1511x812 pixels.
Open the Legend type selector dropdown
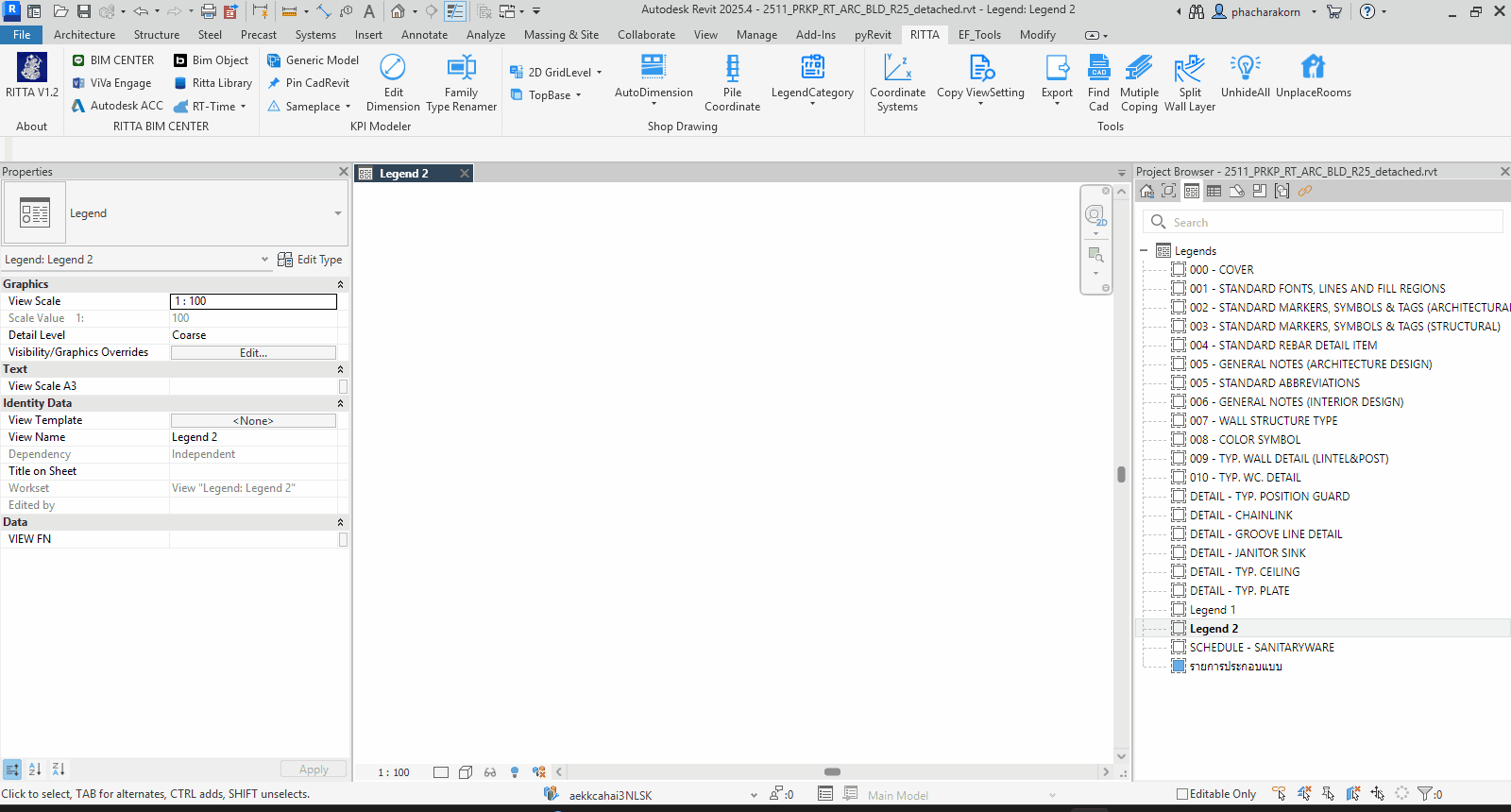pyautogui.click(x=337, y=213)
